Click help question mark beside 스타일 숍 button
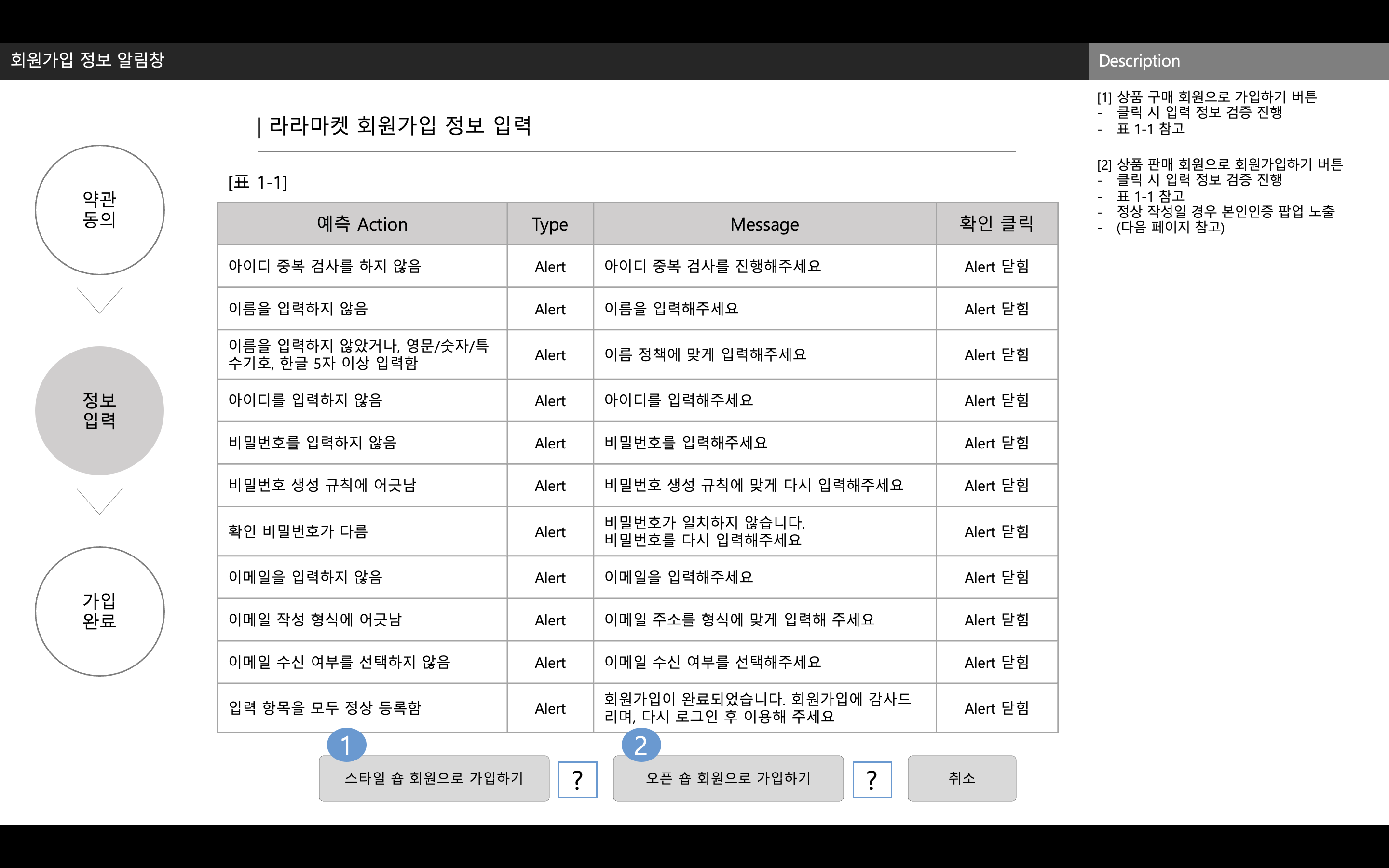The width and height of the screenshot is (1389, 868). coord(577,780)
